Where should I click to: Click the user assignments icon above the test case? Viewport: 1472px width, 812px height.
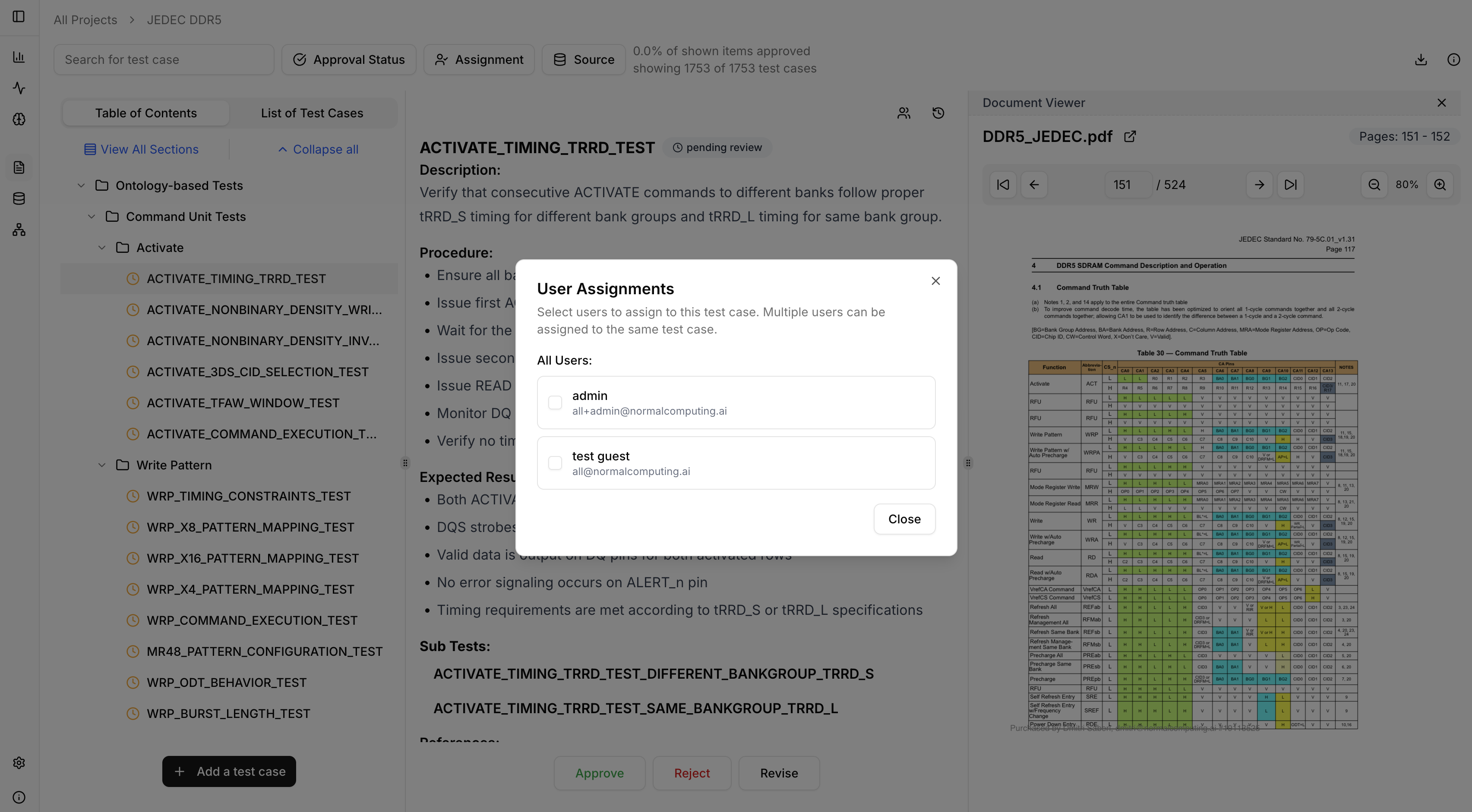tap(903, 113)
